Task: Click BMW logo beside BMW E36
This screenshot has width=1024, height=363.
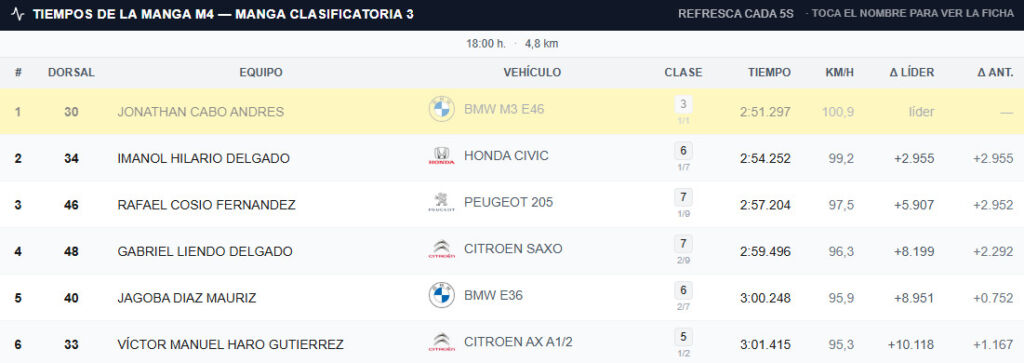Action: click(441, 295)
